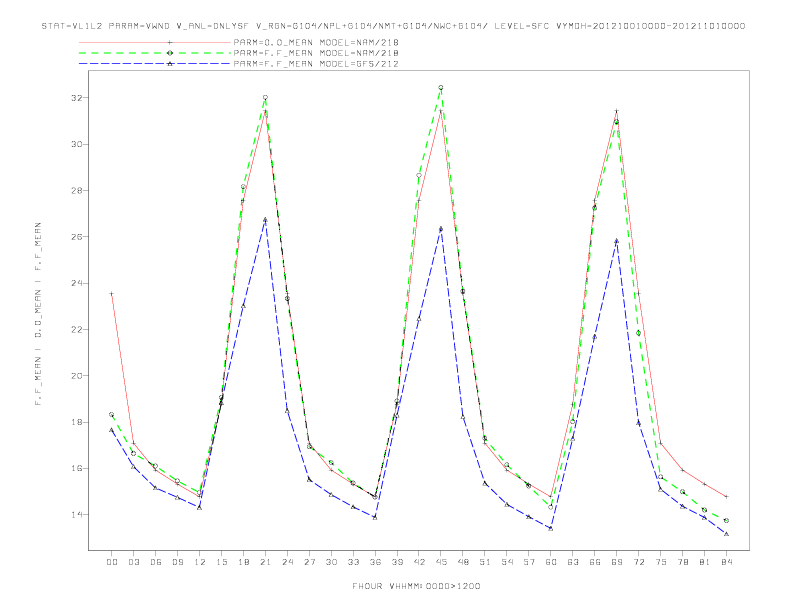Click x-axis tick label 54
The width and height of the screenshot is (792, 612).
507,562
